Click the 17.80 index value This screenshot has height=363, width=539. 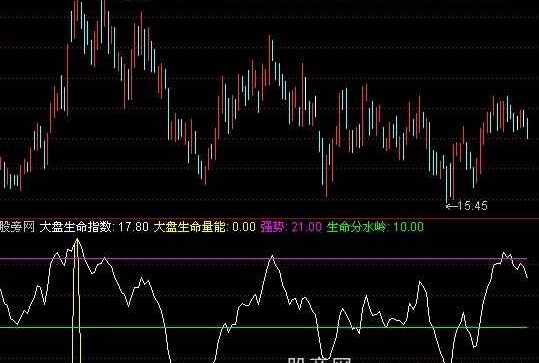[x=133, y=227]
